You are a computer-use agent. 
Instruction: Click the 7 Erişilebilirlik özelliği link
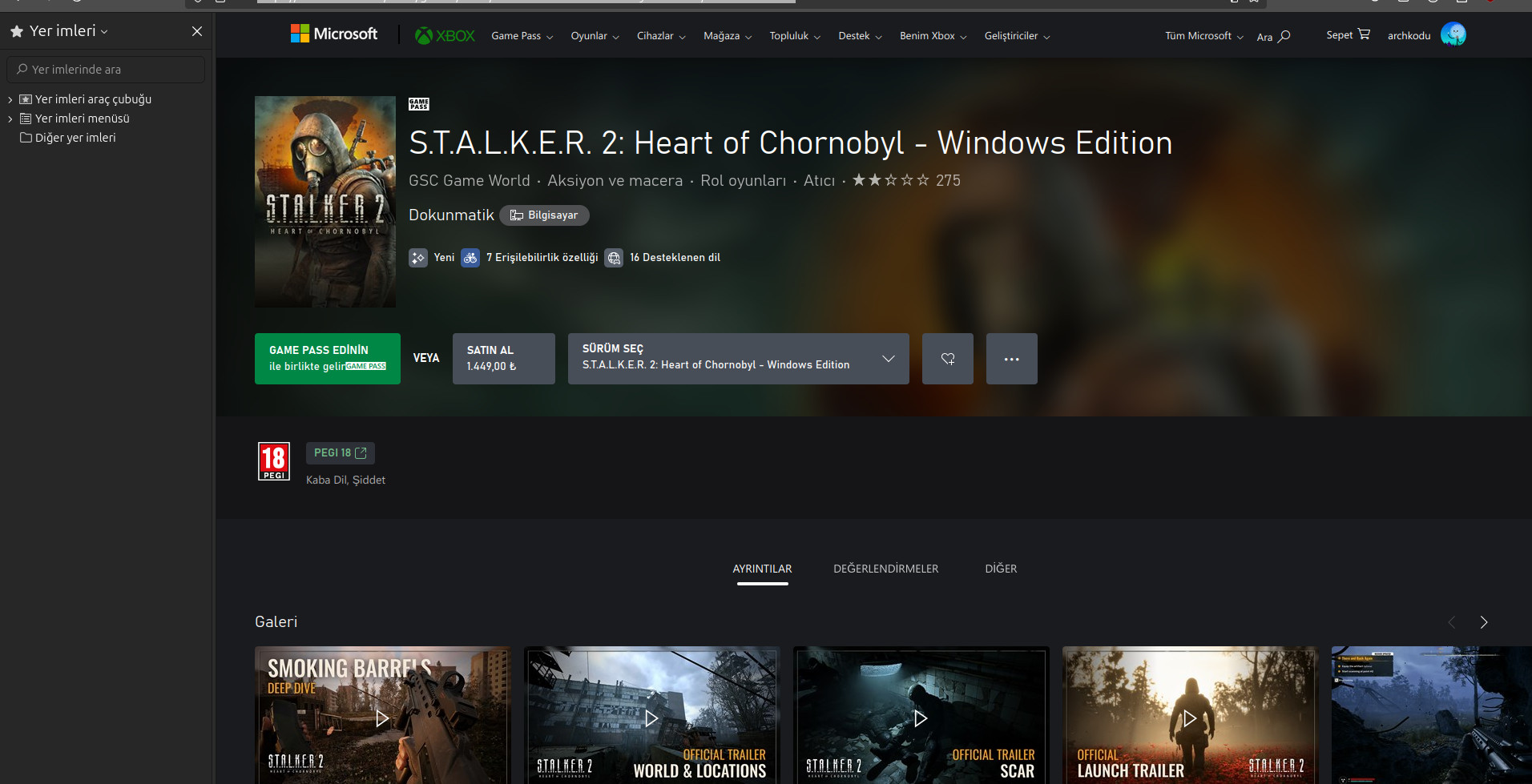point(542,258)
